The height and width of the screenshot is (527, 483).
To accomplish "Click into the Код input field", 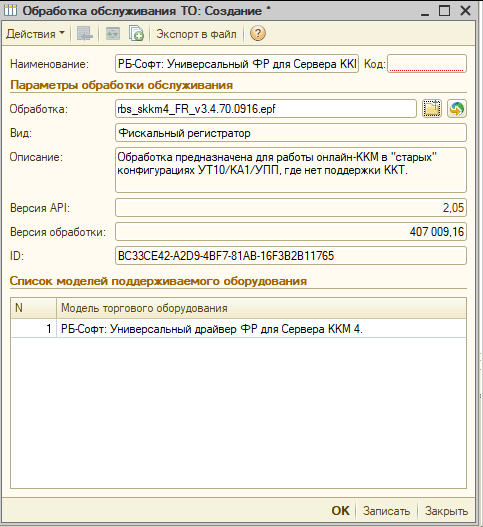I will point(427,64).
